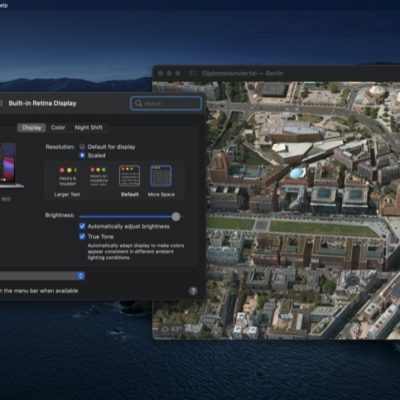The height and width of the screenshot is (400, 400).
Task: Choose the Larger Text scaling thumbnail
Action: pyautogui.click(x=68, y=177)
